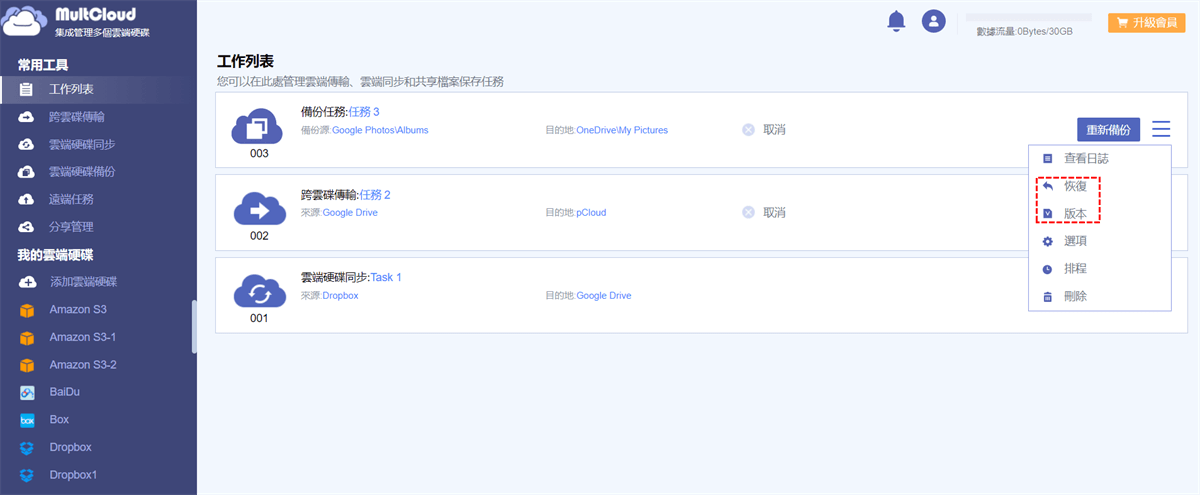Open the pCloud destination link
This screenshot has height=495, width=1200.
click(x=591, y=213)
